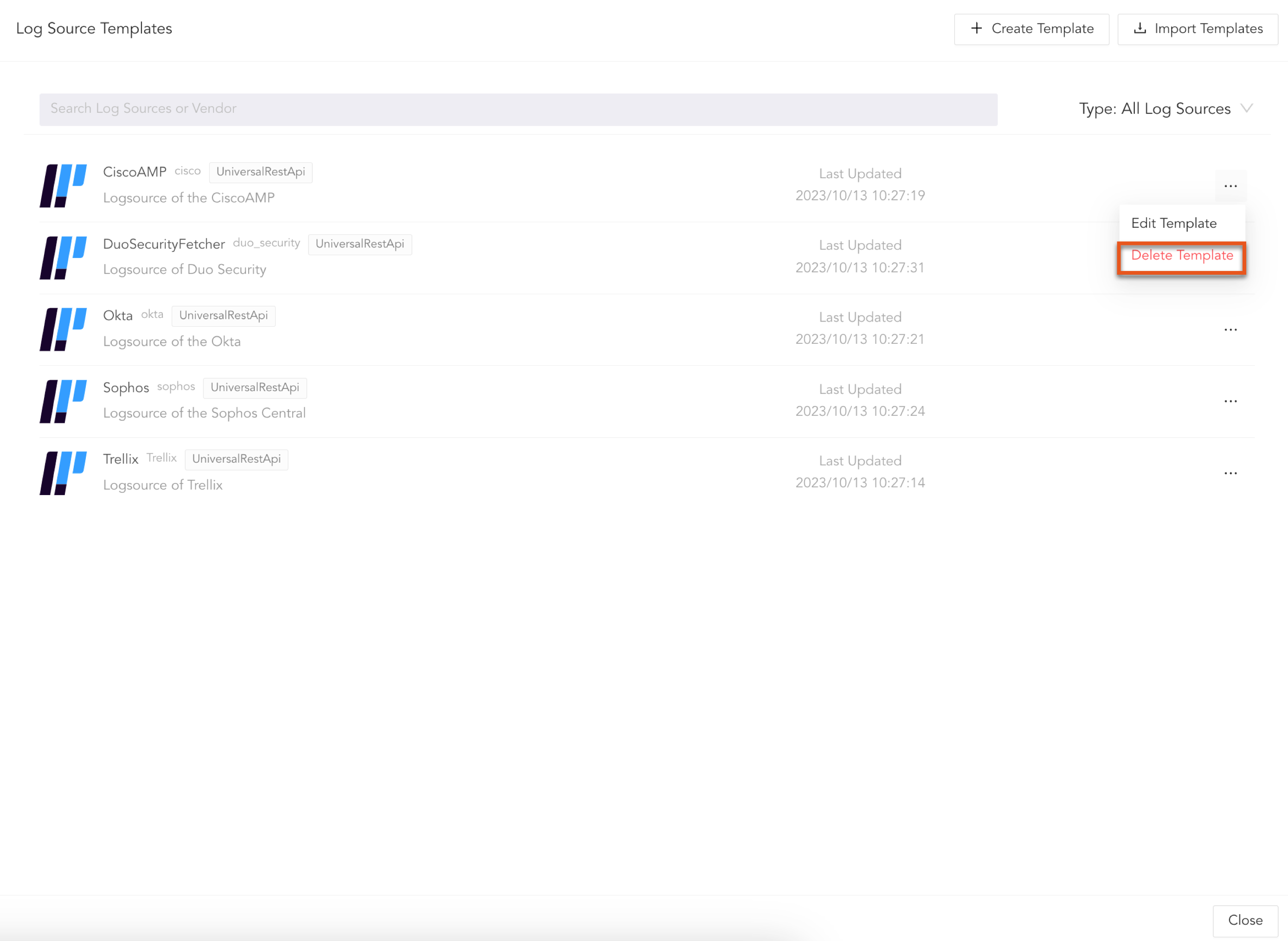Toggle the CiscoAMP three-dot options menu
The width and height of the screenshot is (1288, 941).
(1230, 186)
